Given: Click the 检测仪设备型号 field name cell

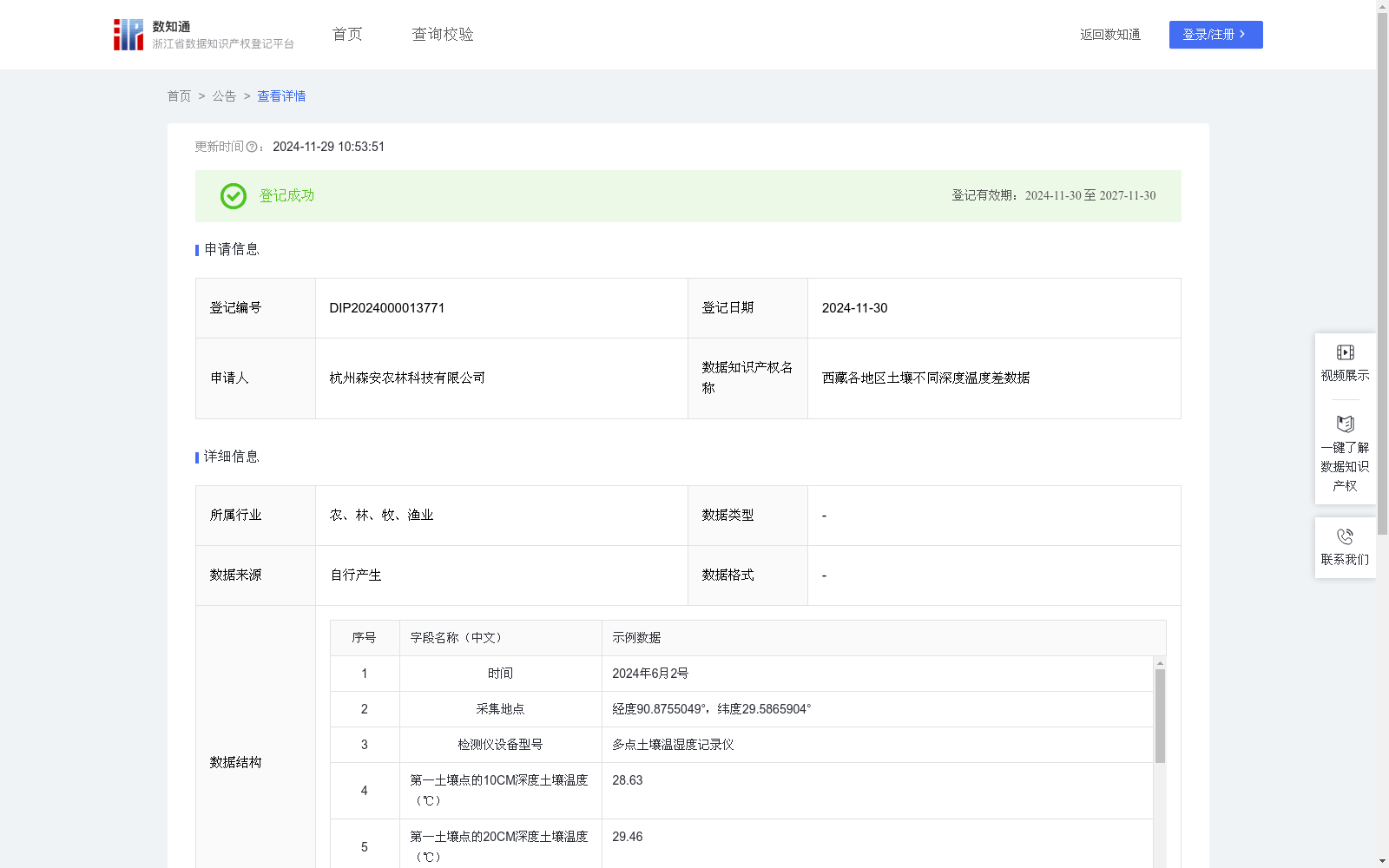Looking at the screenshot, I should pyautogui.click(x=501, y=745).
